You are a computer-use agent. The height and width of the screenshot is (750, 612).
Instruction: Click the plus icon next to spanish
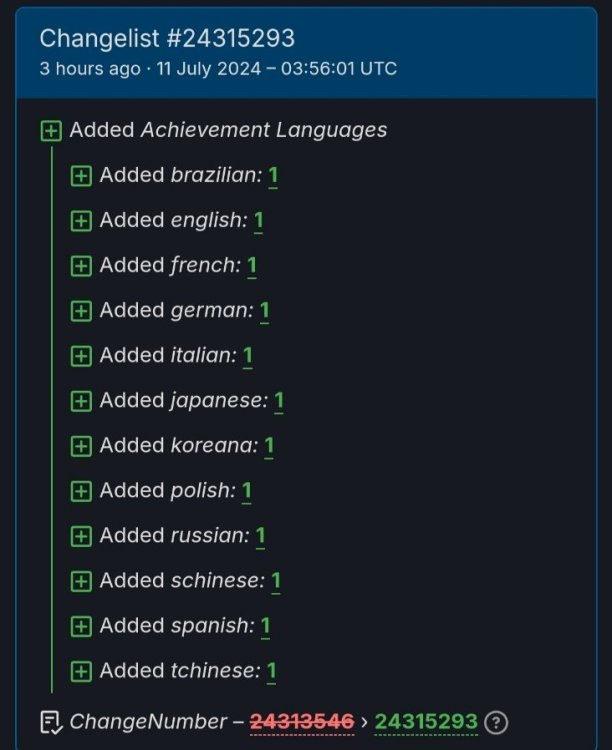81,626
